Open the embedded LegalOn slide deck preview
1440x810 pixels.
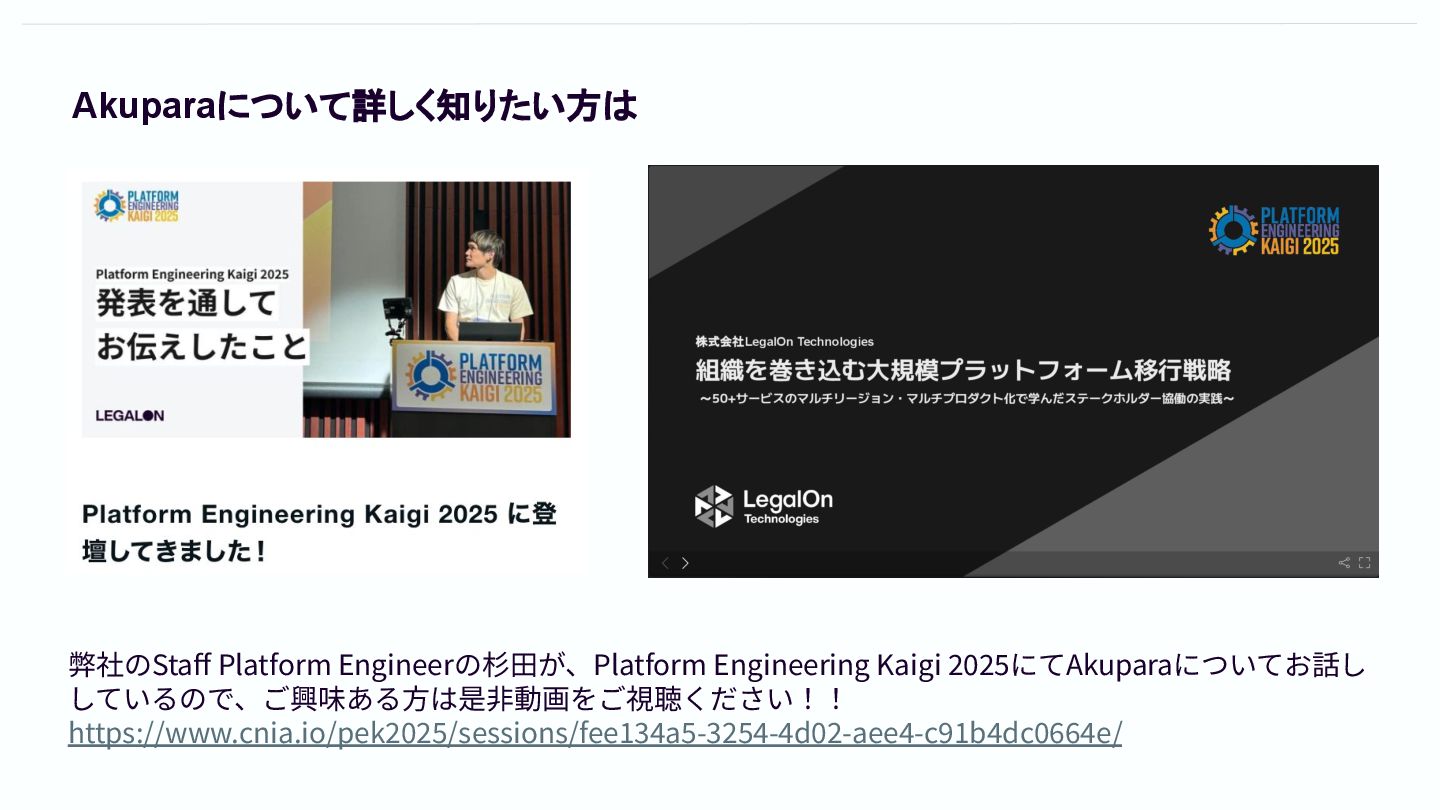click(x=1013, y=371)
